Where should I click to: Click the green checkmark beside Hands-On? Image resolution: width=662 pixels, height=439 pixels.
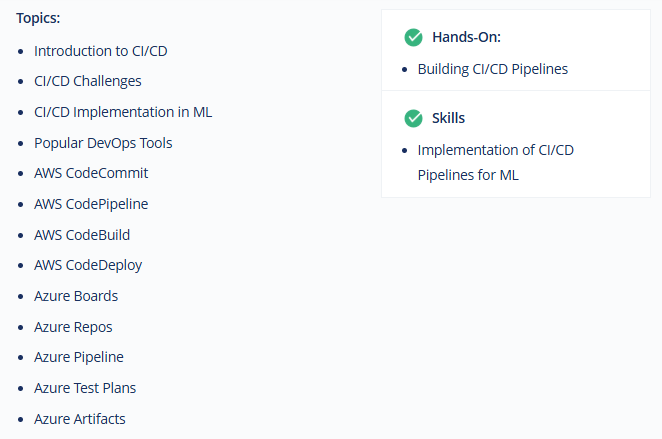(x=413, y=38)
